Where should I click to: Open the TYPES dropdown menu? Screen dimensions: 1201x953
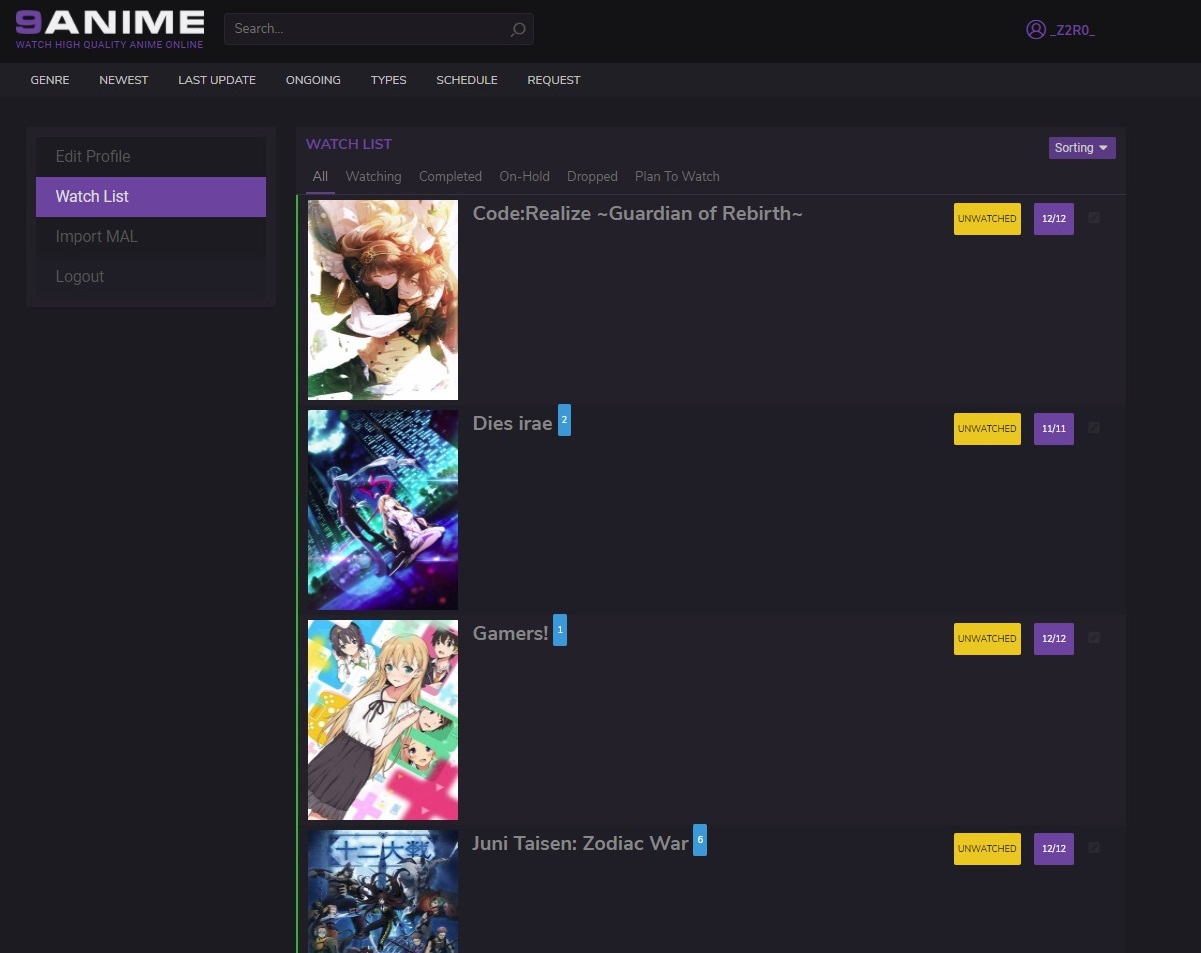point(388,80)
